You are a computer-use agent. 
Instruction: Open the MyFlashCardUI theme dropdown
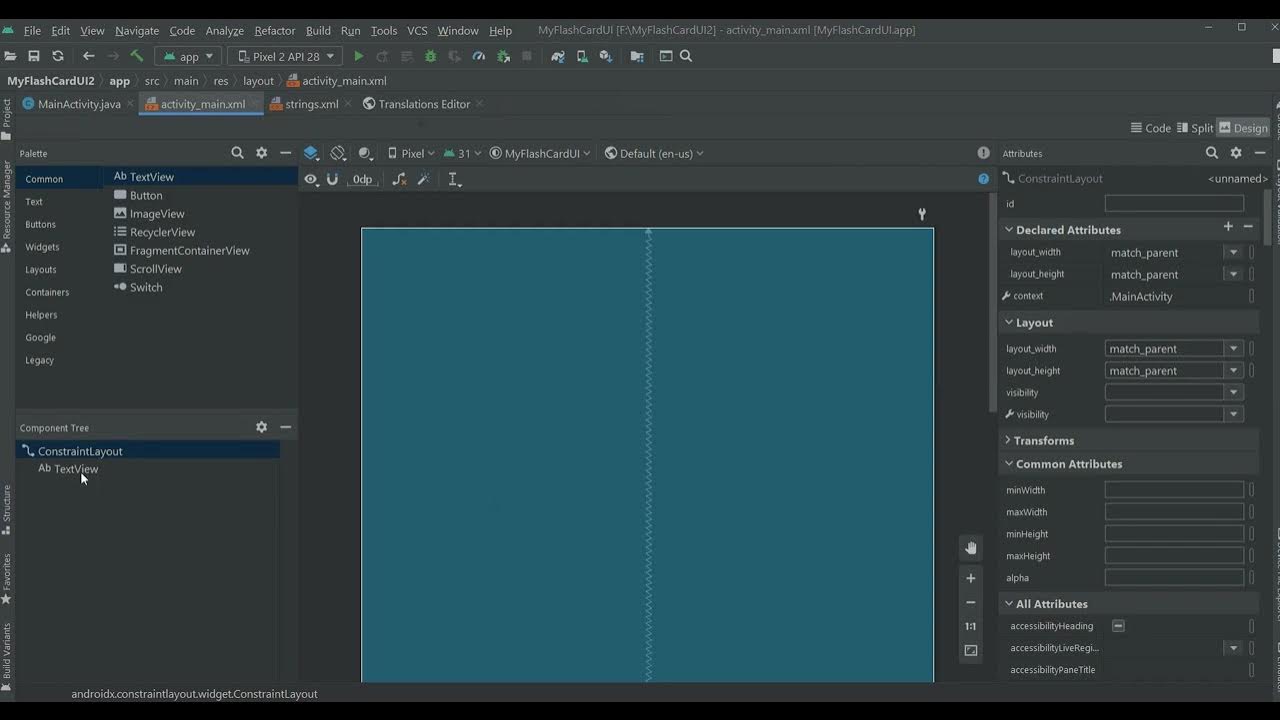(540, 153)
